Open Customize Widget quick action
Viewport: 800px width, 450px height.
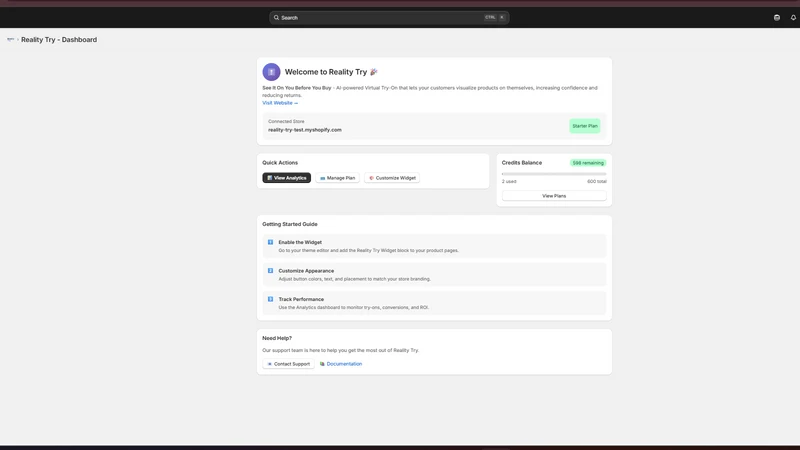point(392,178)
